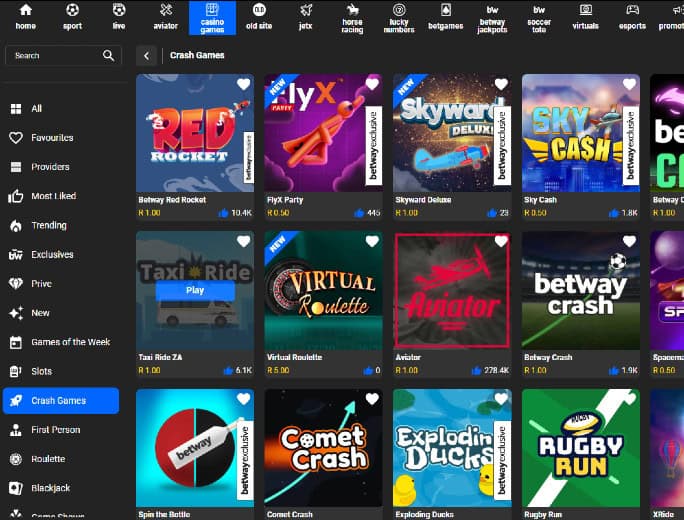Favourite Comet Crash with heart

pos(372,399)
